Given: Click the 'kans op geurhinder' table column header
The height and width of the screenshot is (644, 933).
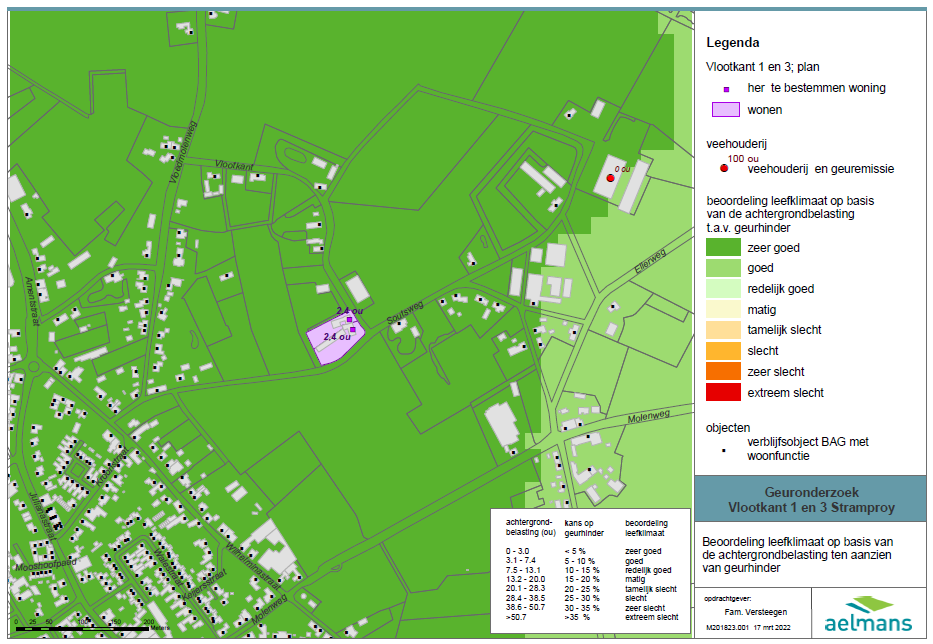Looking at the screenshot, I should tap(584, 528).
